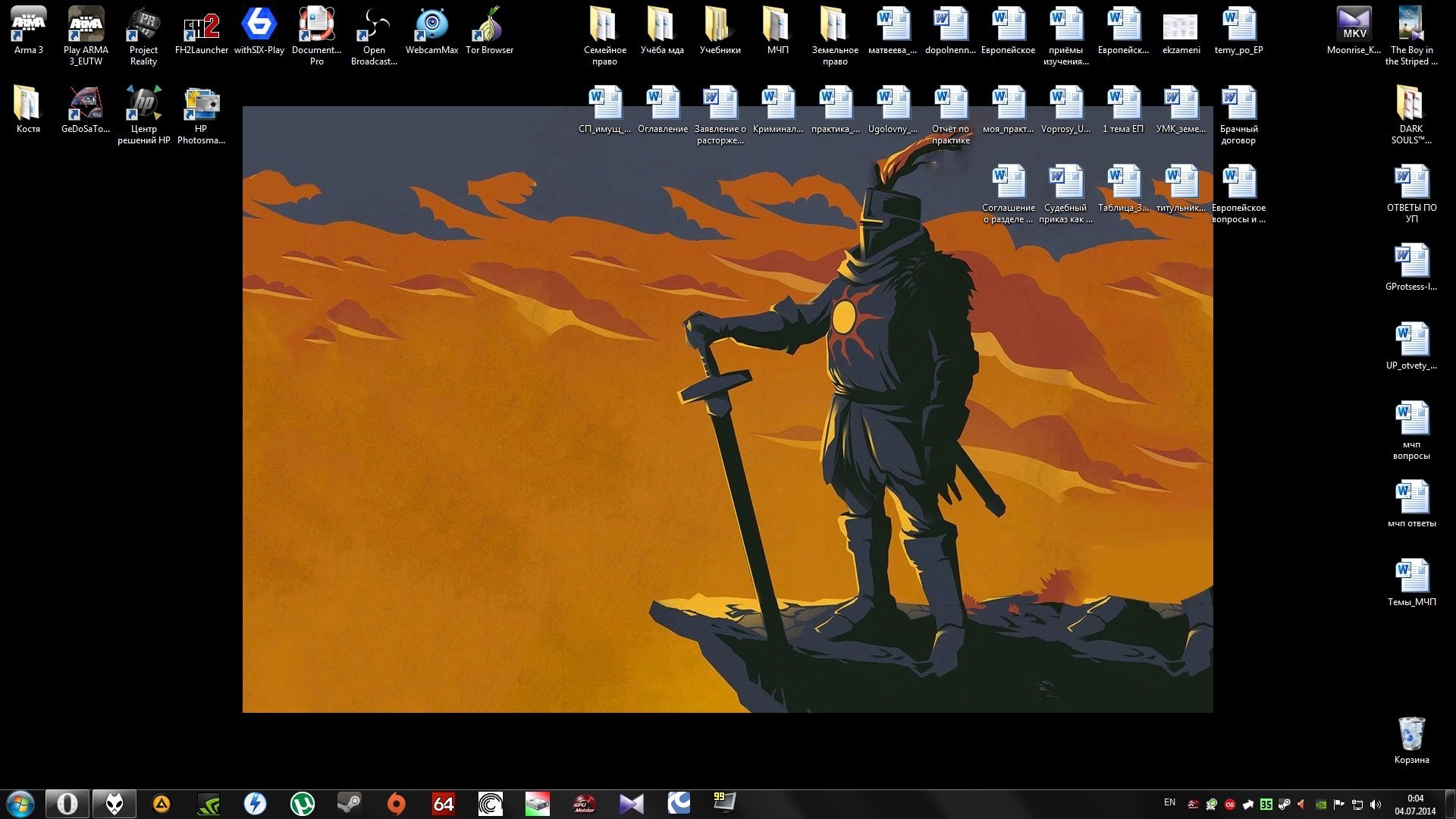Click the volume speaker tray icon

[x=1376, y=805]
